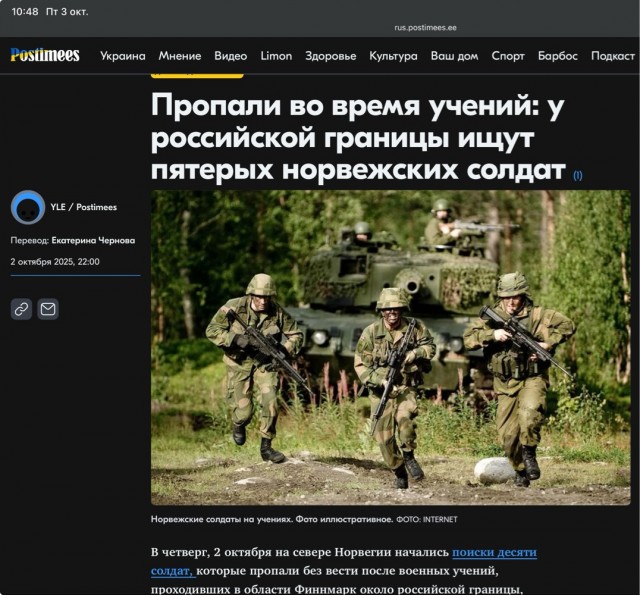Copy article link with chain icon
Image resolution: width=640 pixels, height=595 pixels.
(x=21, y=309)
